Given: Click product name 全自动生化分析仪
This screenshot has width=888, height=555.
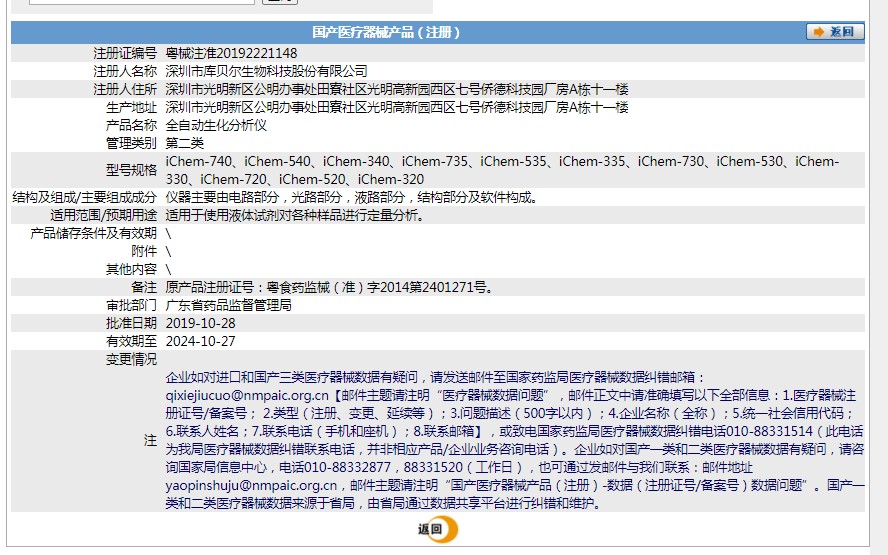Looking at the screenshot, I should [x=216, y=125].
